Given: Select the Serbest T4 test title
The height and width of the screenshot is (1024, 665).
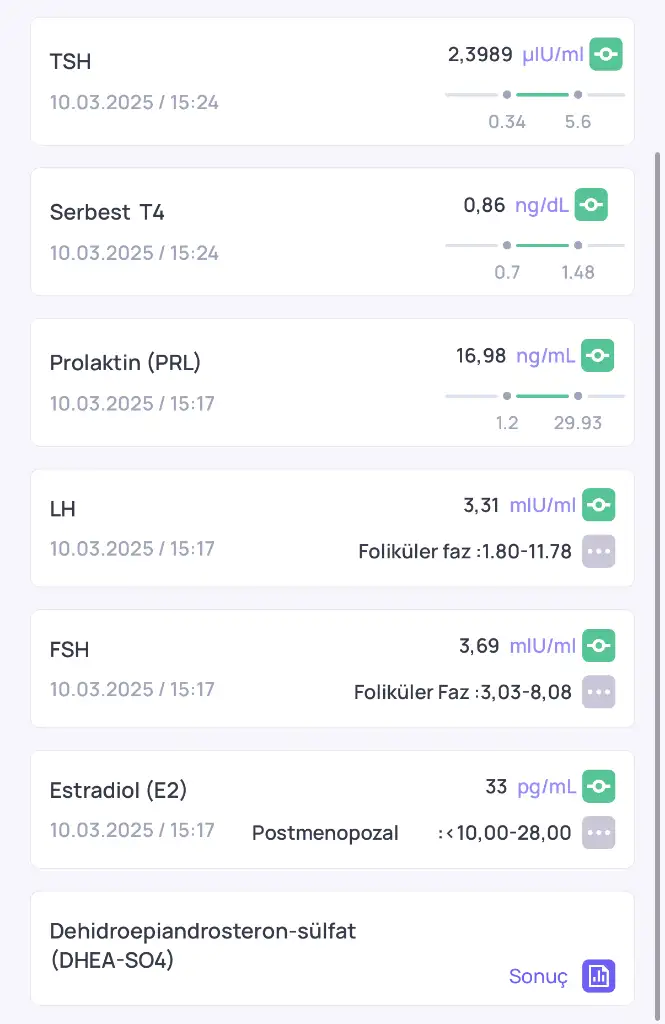Looking at the screenshot, I should click(x=107, y=212).
